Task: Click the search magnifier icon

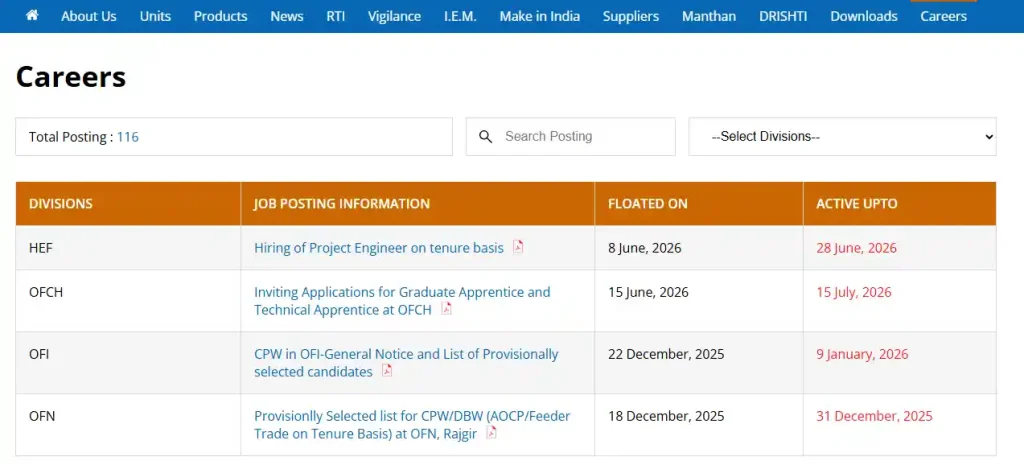Action: pos(485,136)
